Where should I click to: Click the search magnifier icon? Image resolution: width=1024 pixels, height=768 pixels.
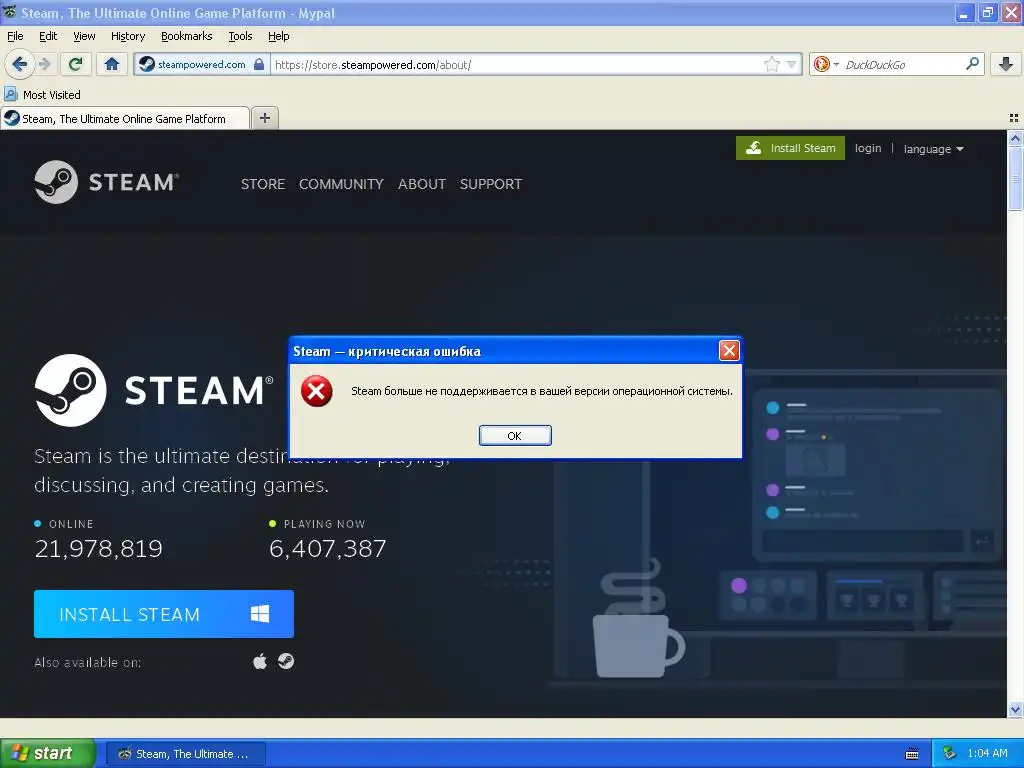(x=972, y=64)
